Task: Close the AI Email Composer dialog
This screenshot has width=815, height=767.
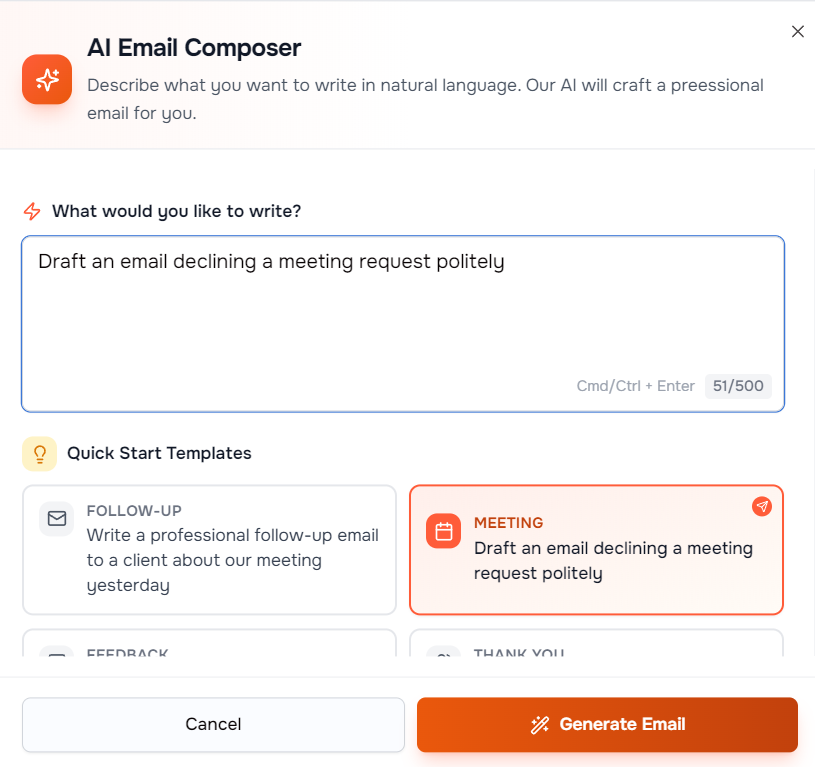Action: tap(798, 31)
